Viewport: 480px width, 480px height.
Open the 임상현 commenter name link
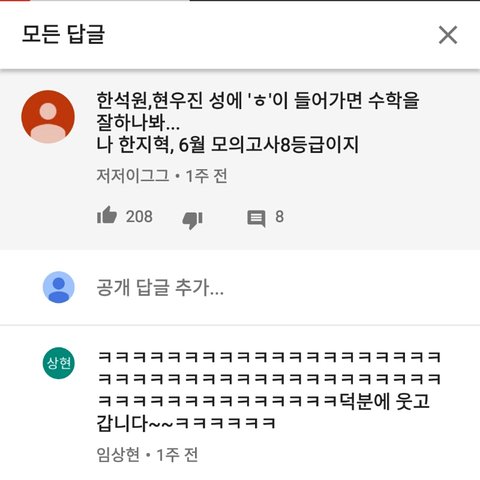(x=118, y=455)
